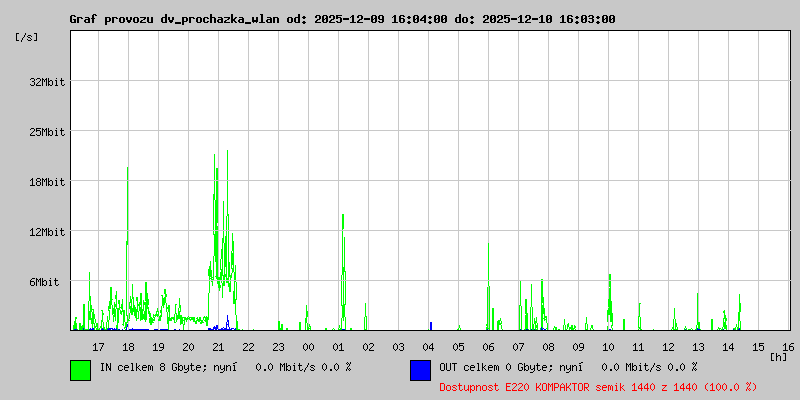Click hour label 05 on the x-axis
800x400 pixels.
coord(458,347)
